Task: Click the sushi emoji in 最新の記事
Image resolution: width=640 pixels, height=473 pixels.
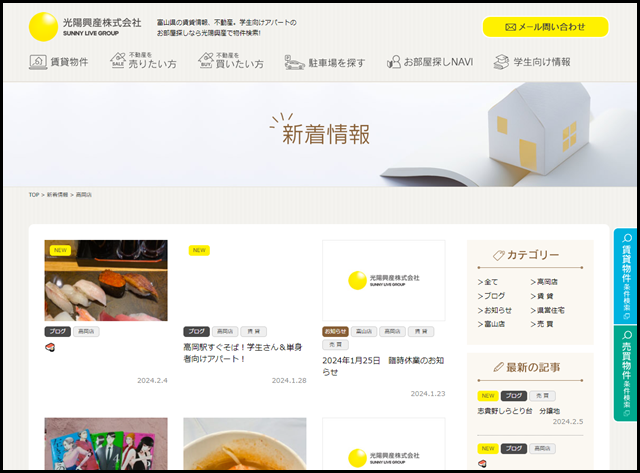Action: 482,464
